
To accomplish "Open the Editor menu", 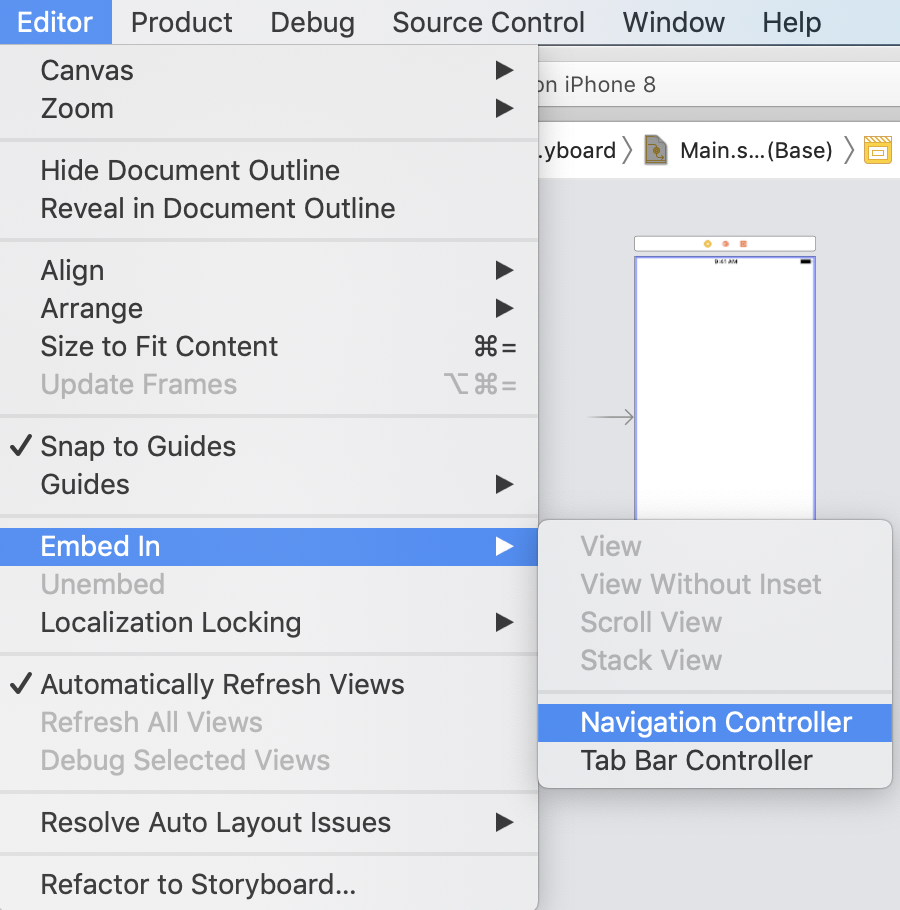I will pos(55,22).
